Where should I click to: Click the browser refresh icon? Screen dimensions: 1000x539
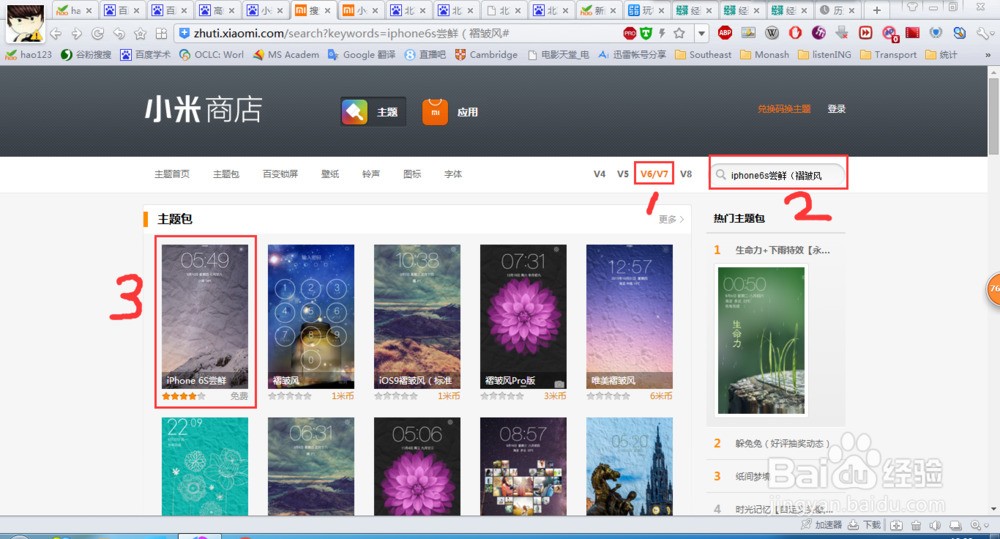click(98, 33)
